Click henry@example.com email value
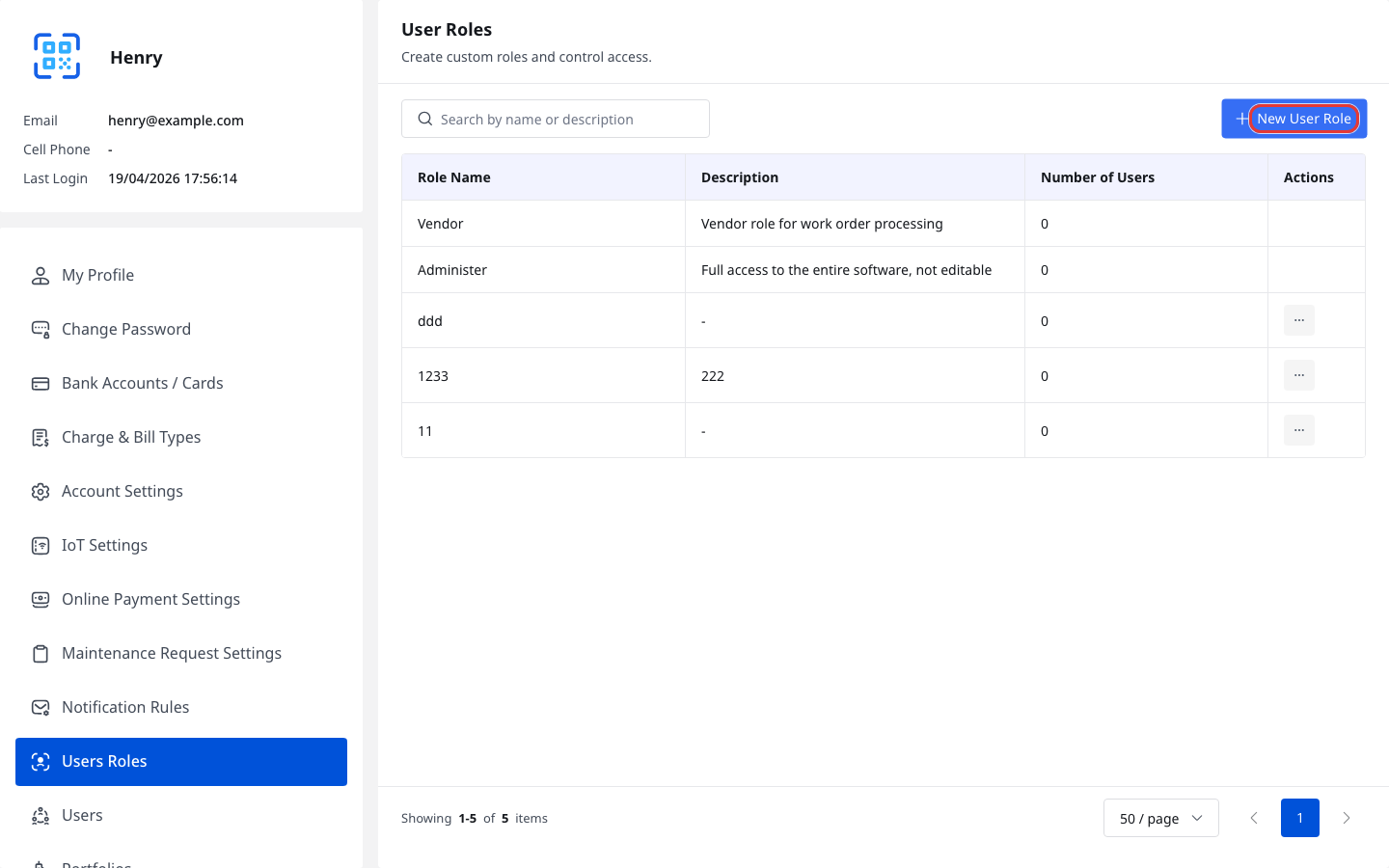This screenshot has height=868, width=1389. [176, 121]
